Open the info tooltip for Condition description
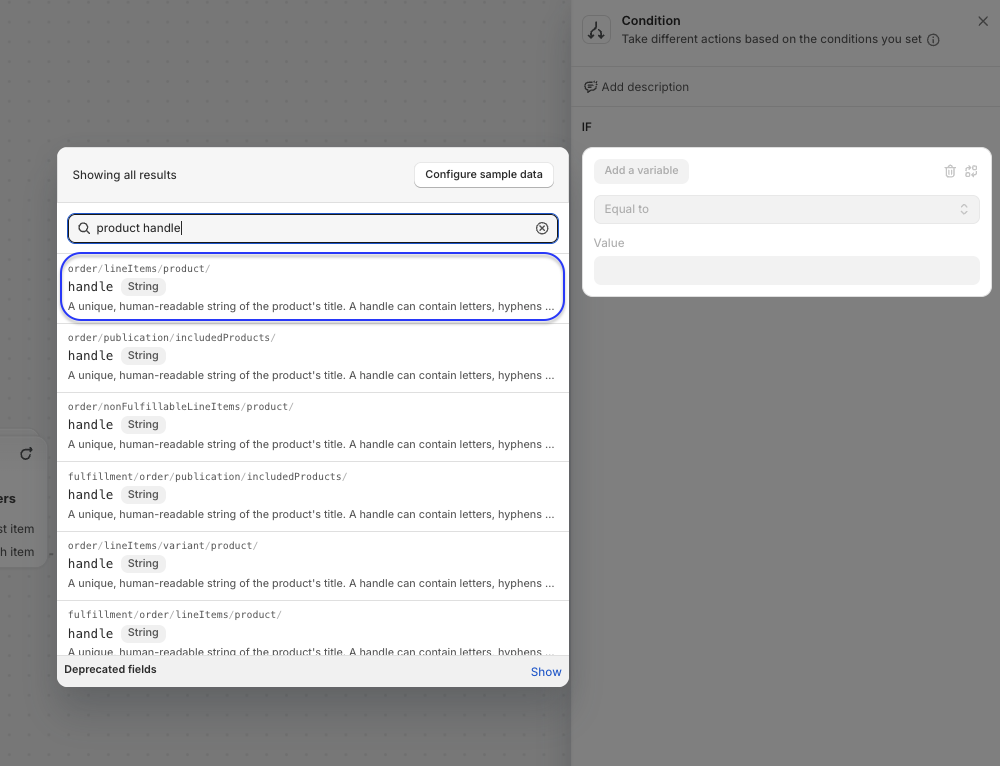 tap(933, 40)
